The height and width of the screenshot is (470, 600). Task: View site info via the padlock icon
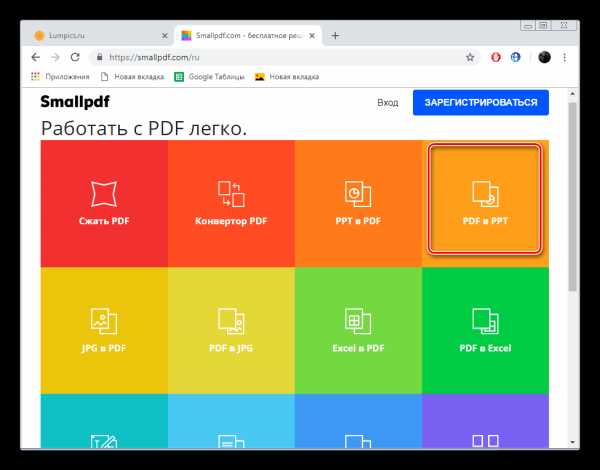[x=99, y=57]
